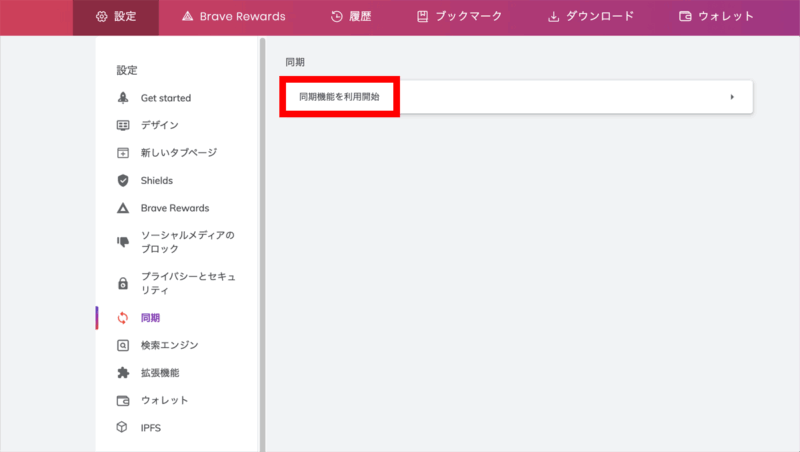Click the rocket icon beside Get started
Screen dimensions: 800x452
click(123, 98)
